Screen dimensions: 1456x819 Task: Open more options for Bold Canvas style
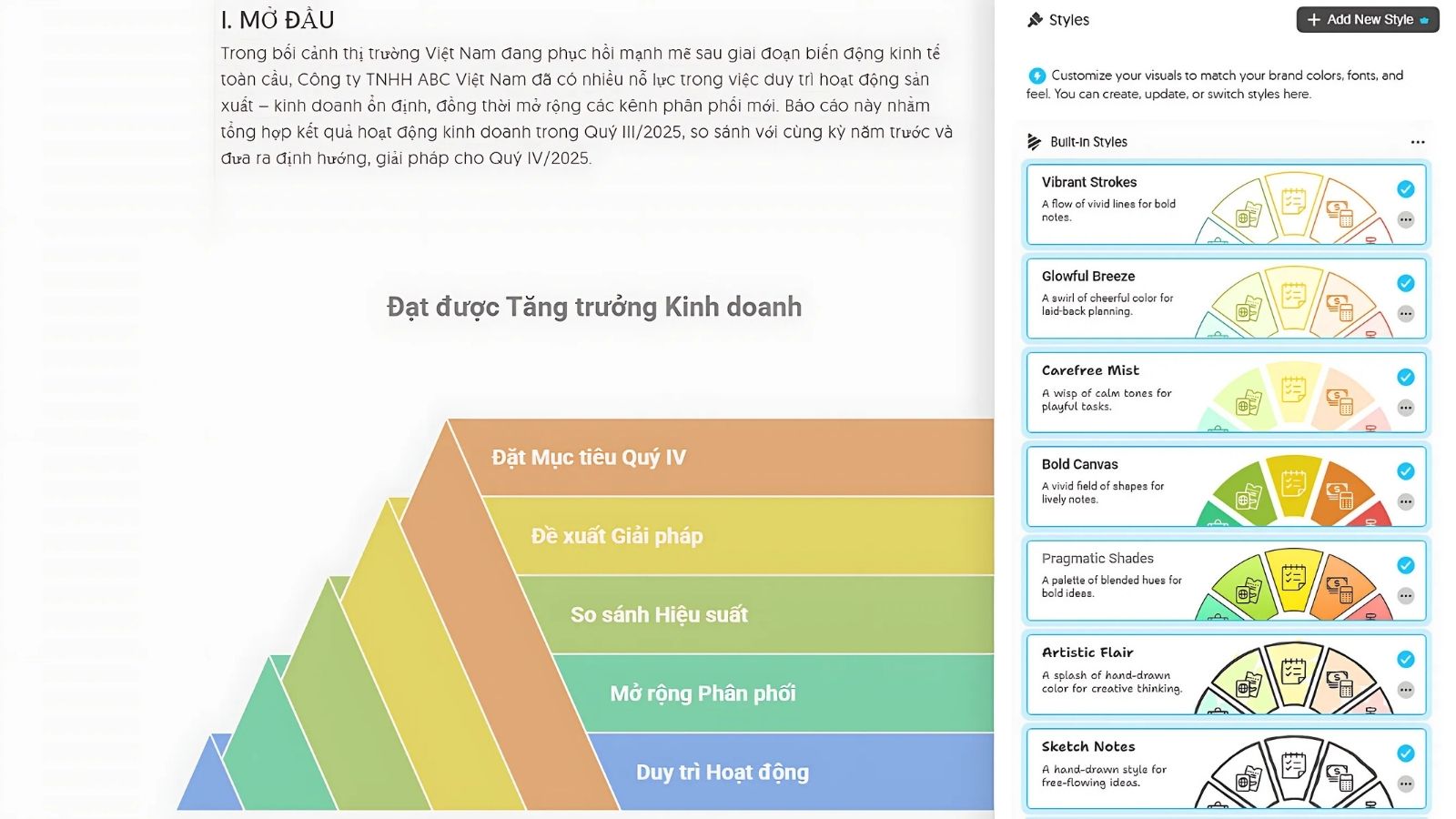[1406, 501]
